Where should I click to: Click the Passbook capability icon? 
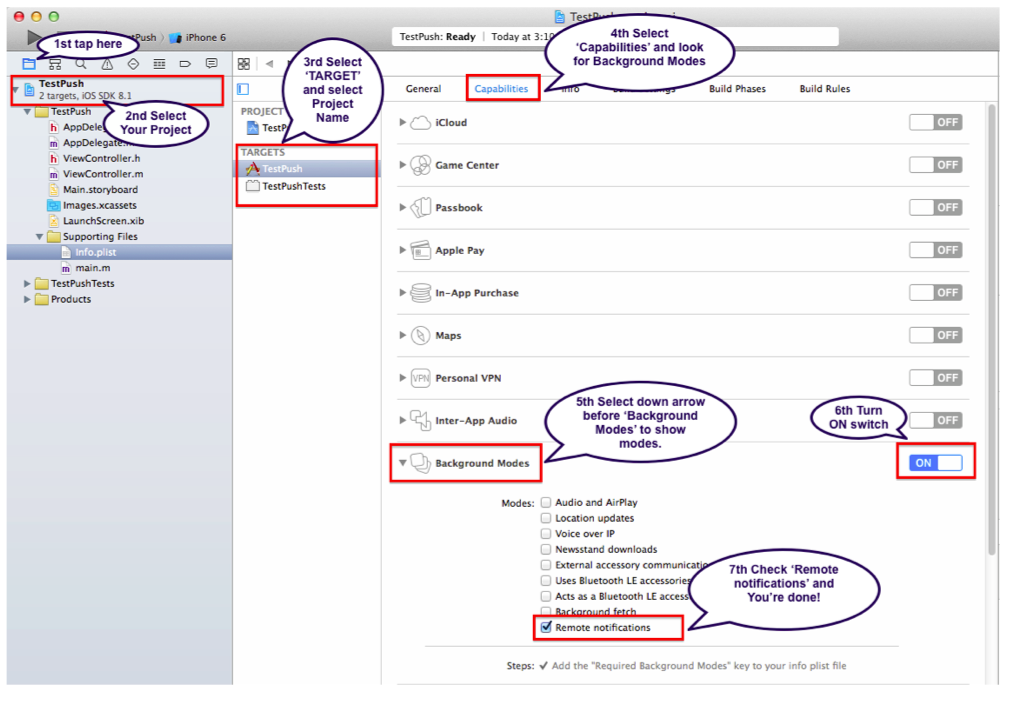pyautogui.click(x=421, y=208)
